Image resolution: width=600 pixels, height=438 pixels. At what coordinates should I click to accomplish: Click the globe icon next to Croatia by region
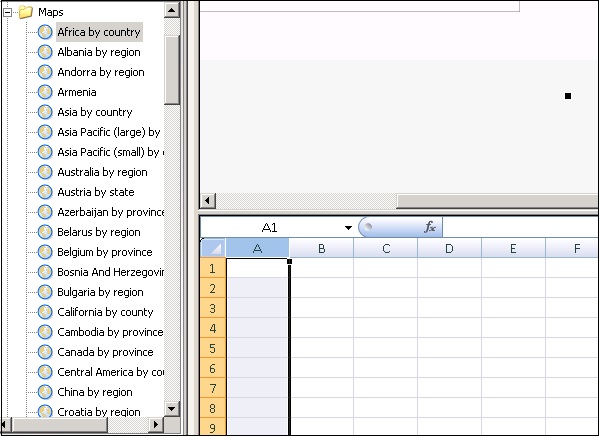pos(45,411)
